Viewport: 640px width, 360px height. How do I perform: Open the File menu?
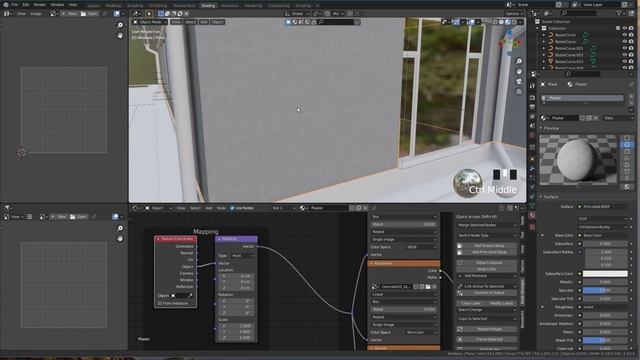point(15,4)
